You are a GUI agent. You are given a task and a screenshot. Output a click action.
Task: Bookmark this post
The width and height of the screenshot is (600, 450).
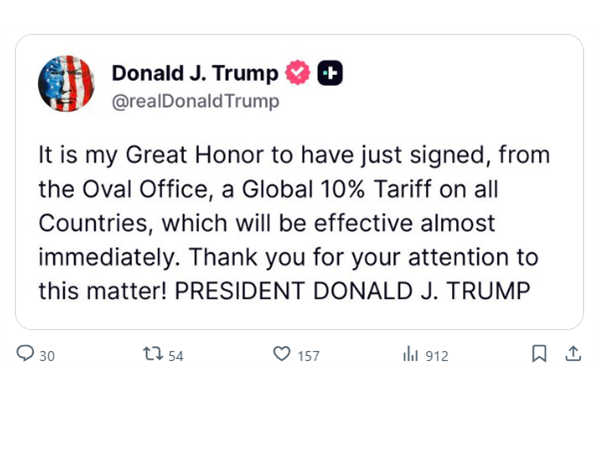pos(539,354)
